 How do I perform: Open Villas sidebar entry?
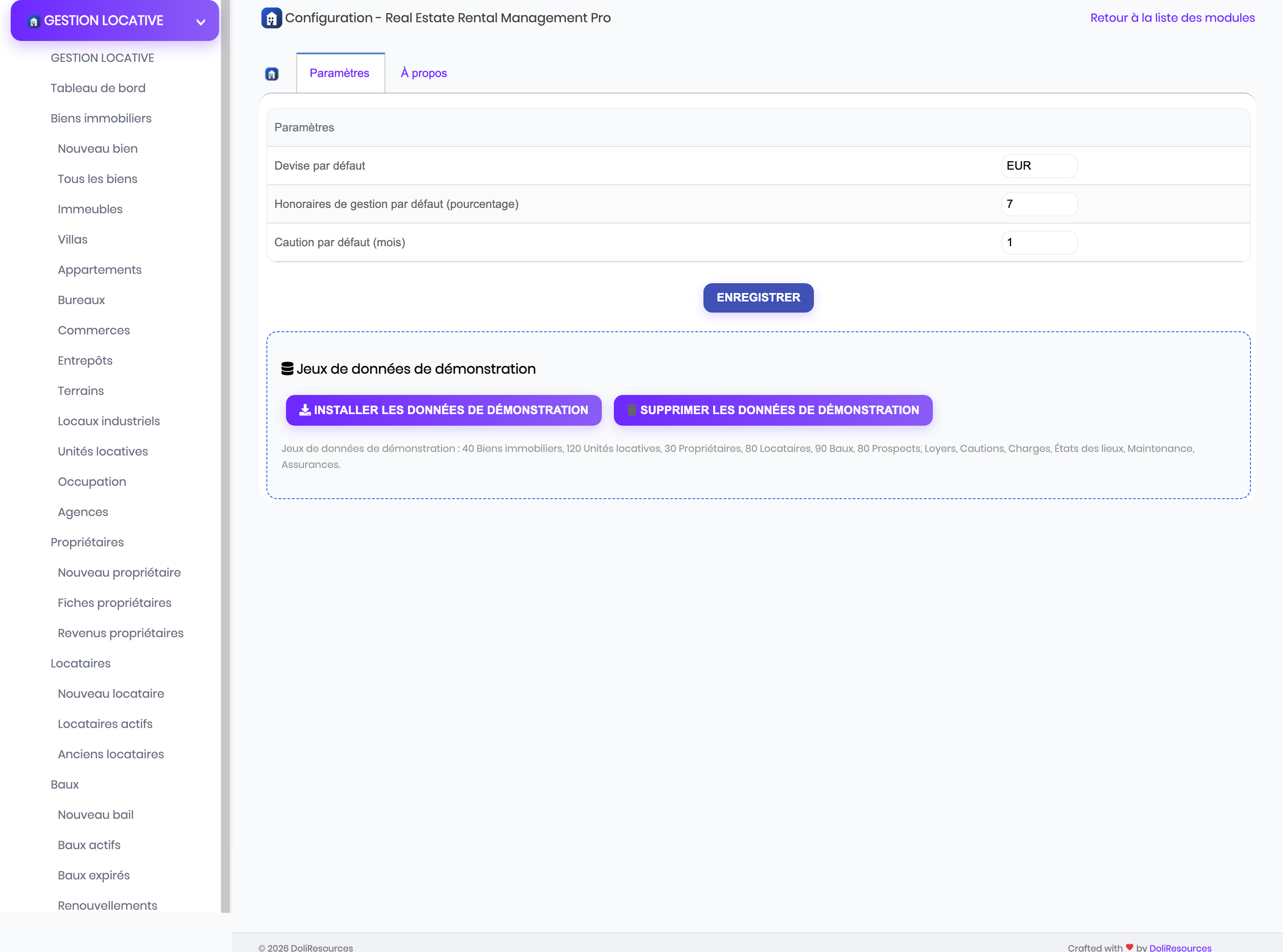click(x=73, y=239)
